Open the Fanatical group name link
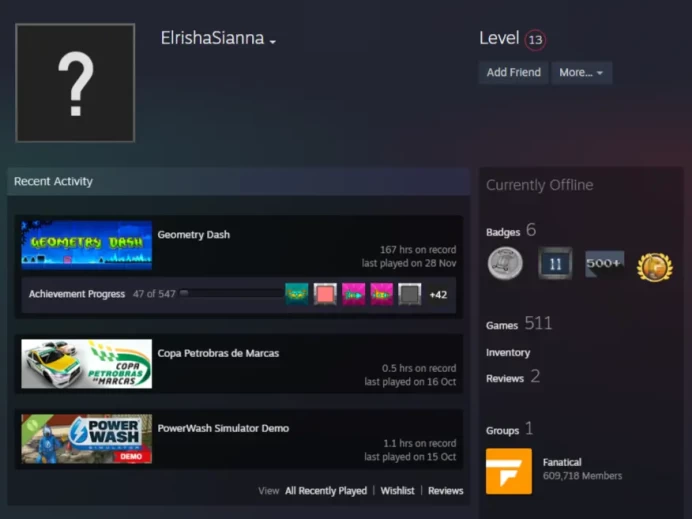The image size is (692, 519). tap(562, 462)
